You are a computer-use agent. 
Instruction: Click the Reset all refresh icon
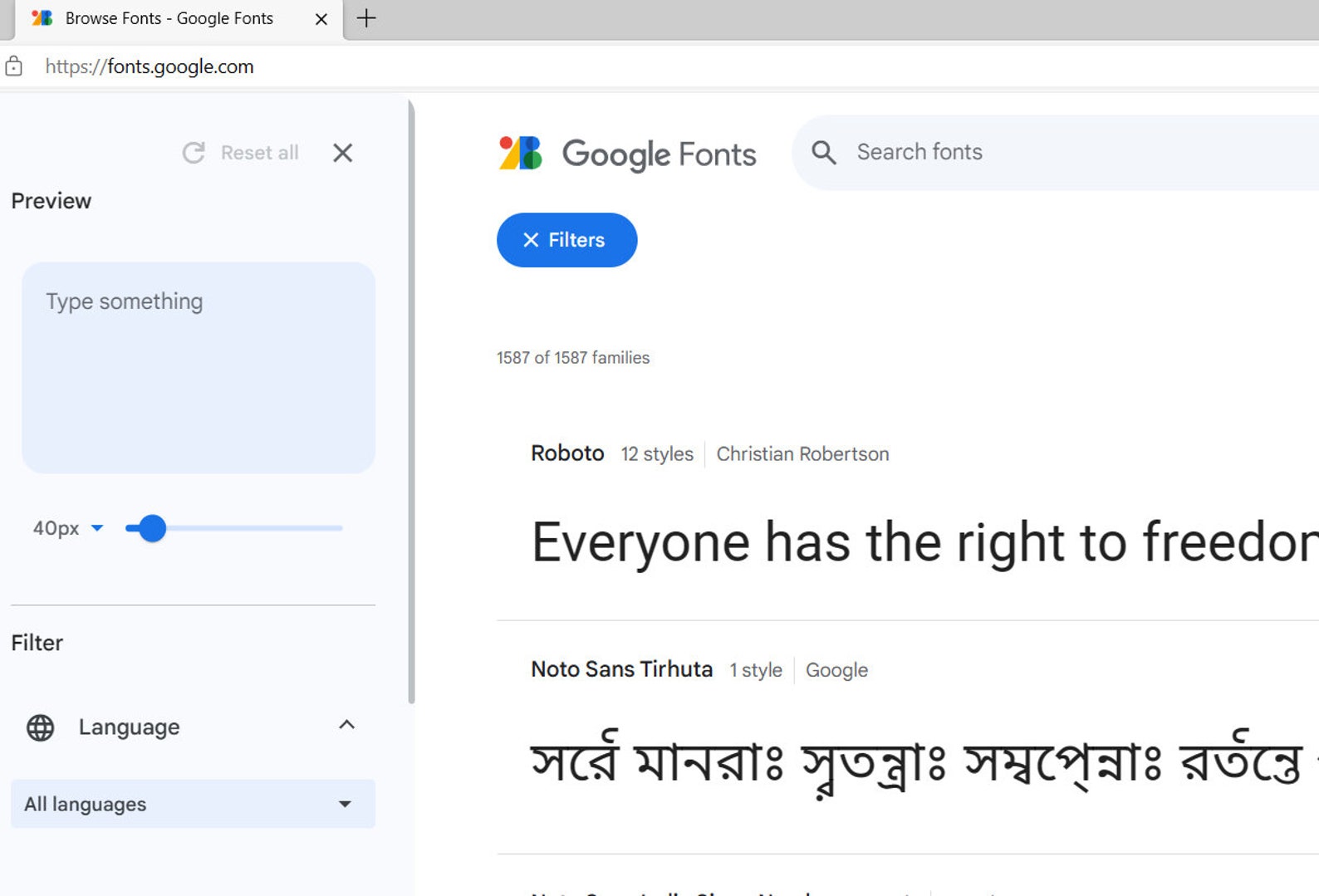click(x=194, y=153)
